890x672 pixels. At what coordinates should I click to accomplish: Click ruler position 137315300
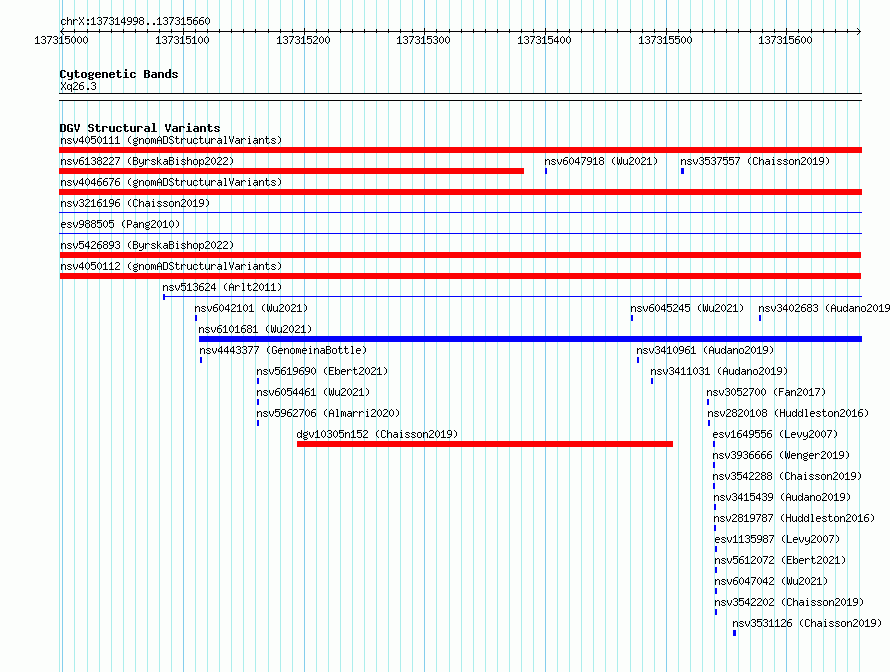click(423, 40)
